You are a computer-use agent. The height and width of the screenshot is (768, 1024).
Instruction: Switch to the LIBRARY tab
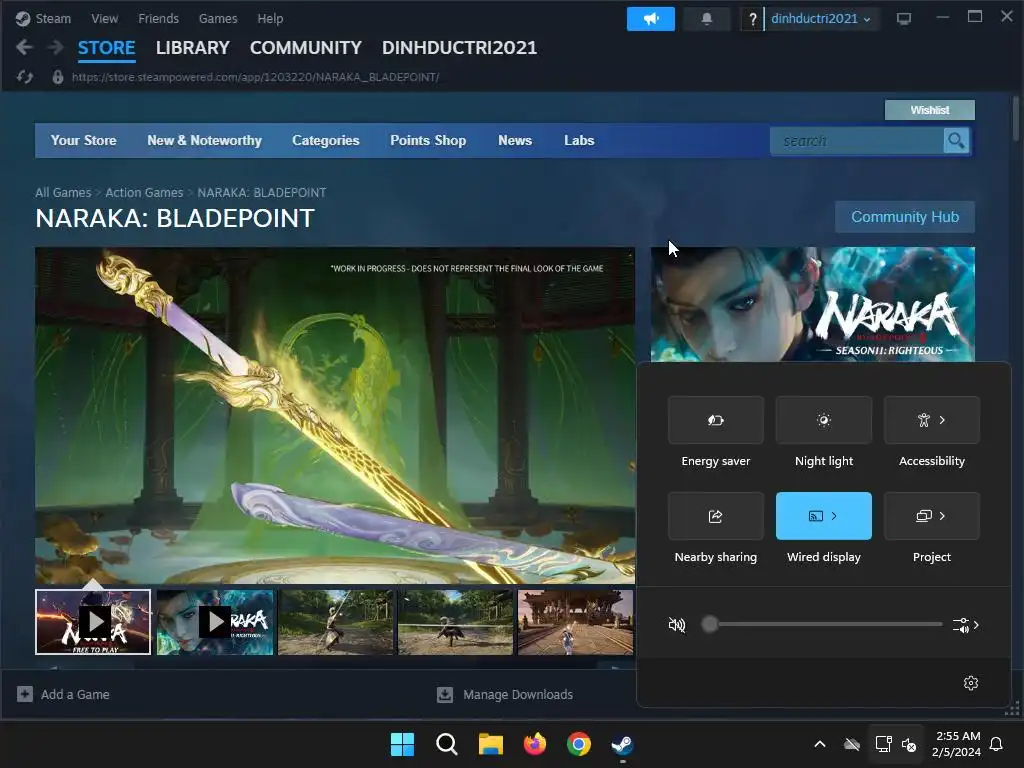[x=193, y=48]
